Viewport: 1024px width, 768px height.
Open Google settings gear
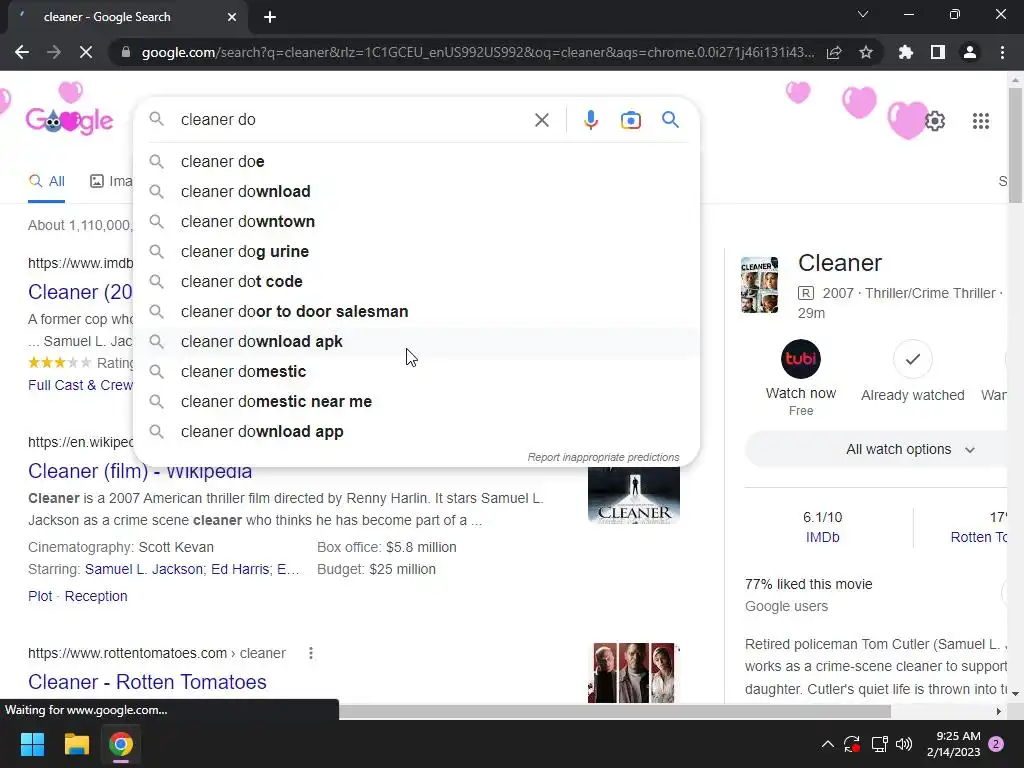coord(935,121)
